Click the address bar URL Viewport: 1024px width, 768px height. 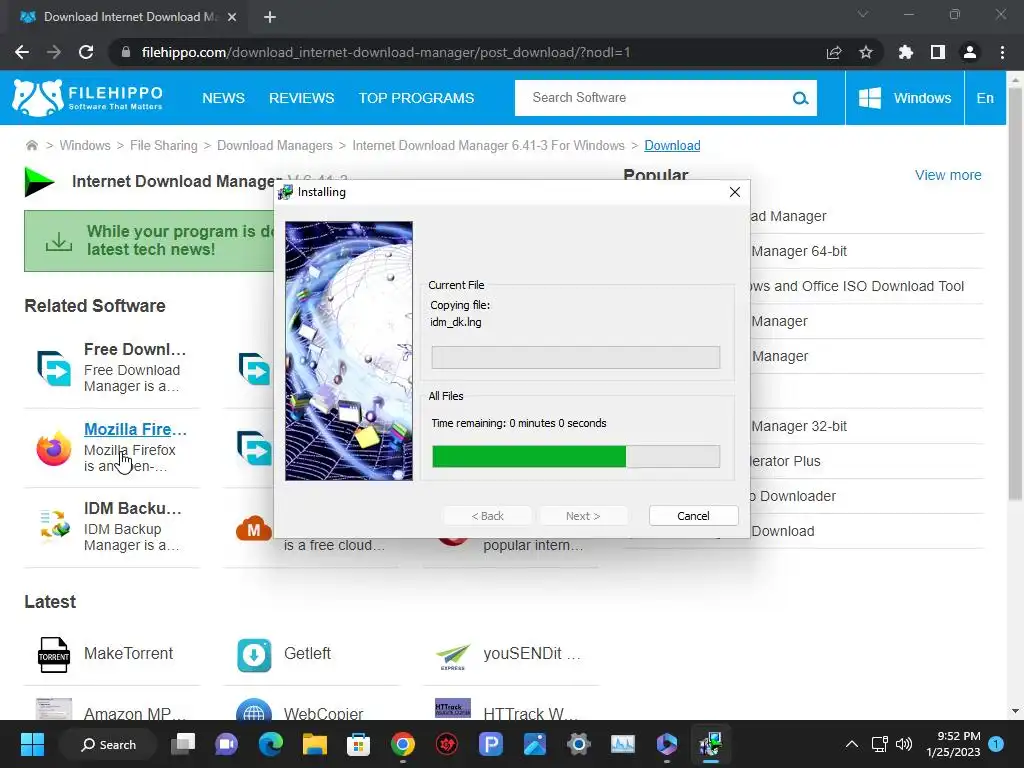[x=385, y=52]
